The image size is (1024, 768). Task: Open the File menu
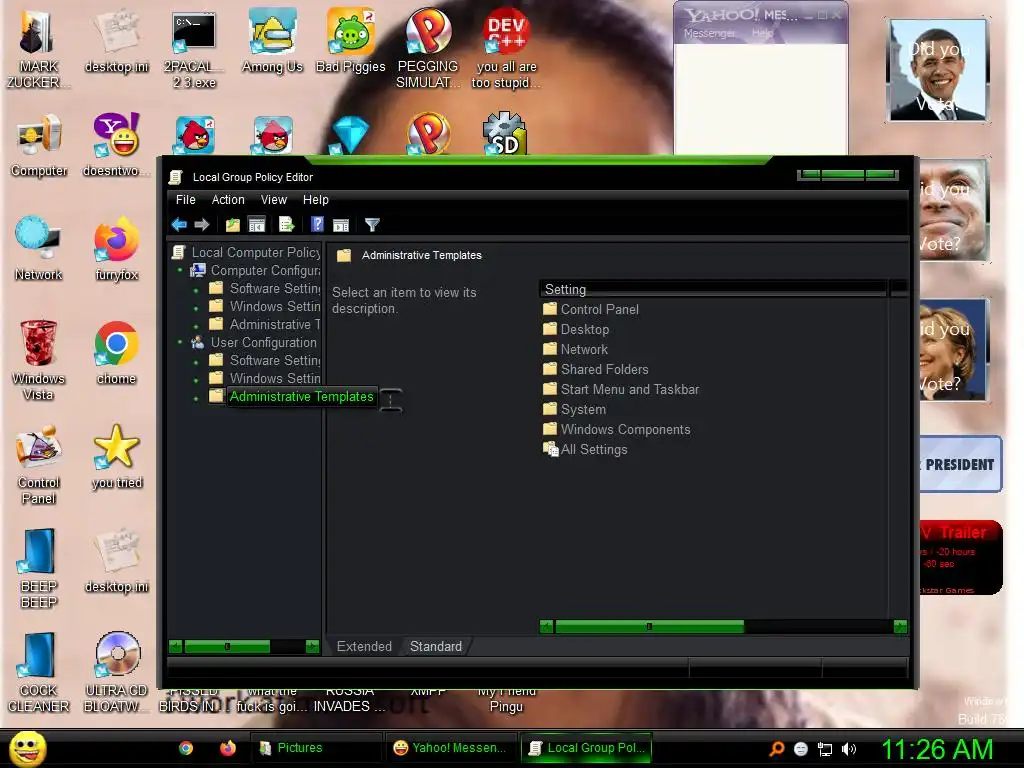coord(185,200)
